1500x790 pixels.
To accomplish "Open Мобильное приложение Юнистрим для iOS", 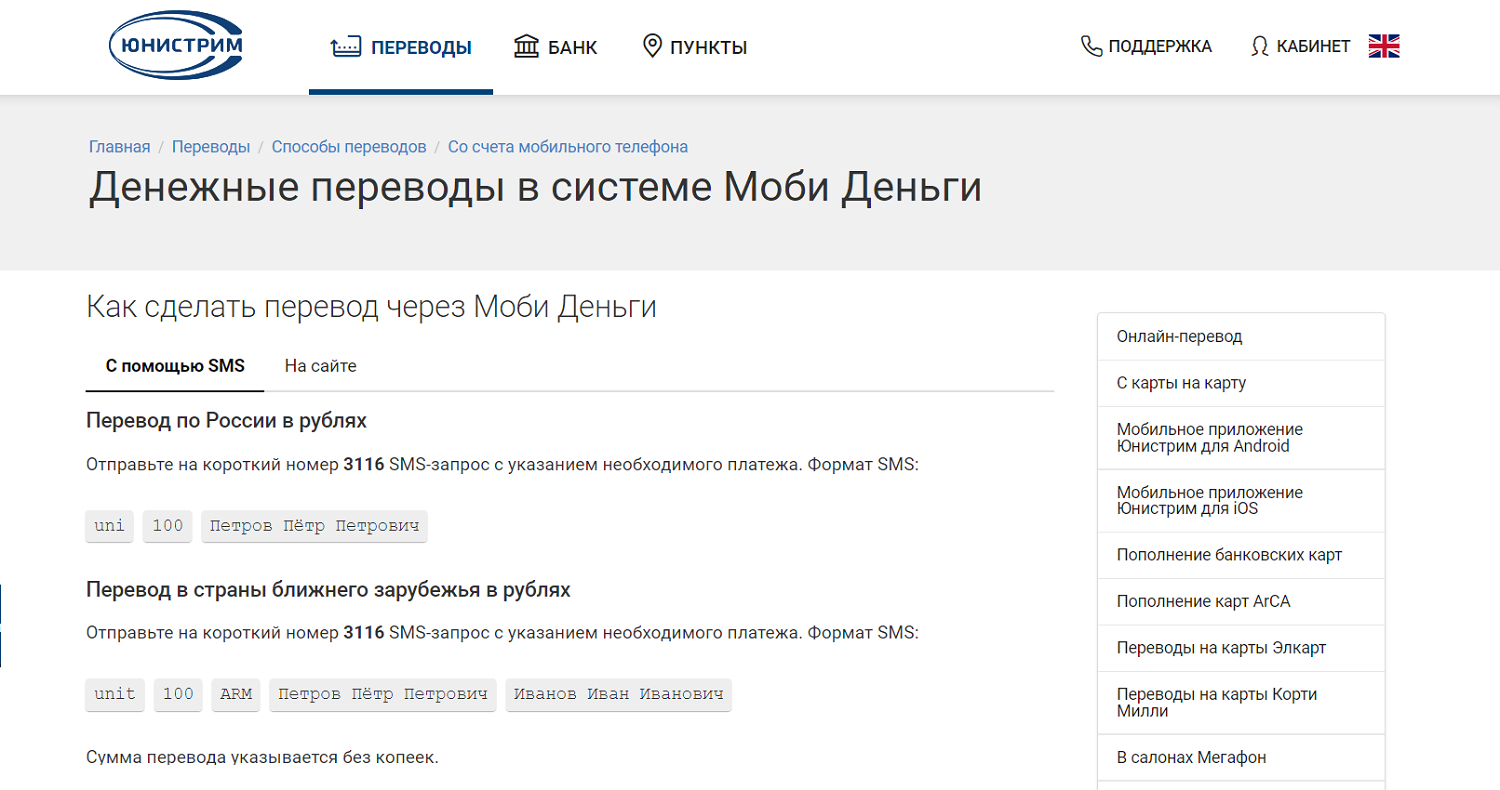I will click(1241, 501).
